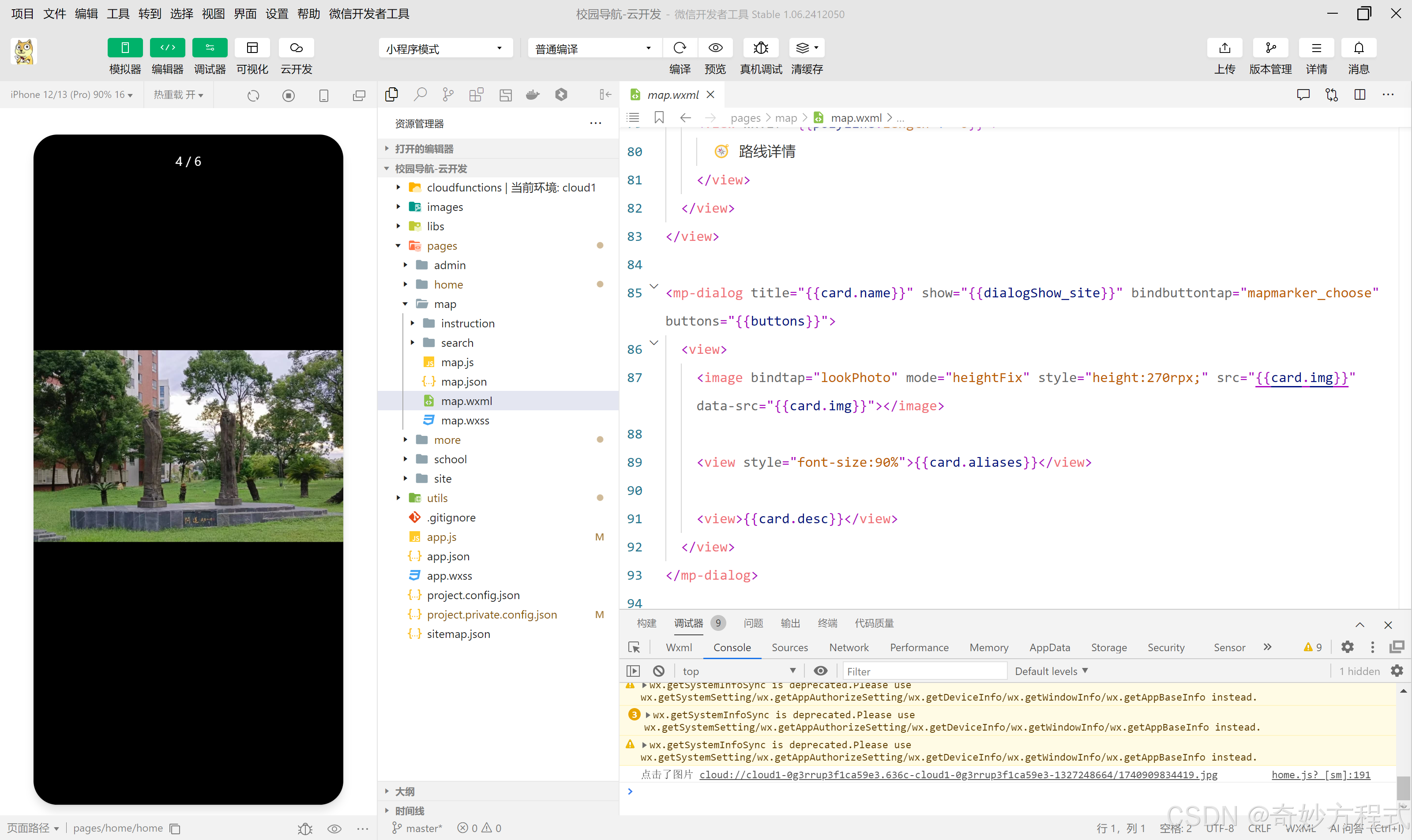Open the Tools (工具) menu
Viewport: 1412px width, 840px height.
pyautogui.click(x=118, y=14)
